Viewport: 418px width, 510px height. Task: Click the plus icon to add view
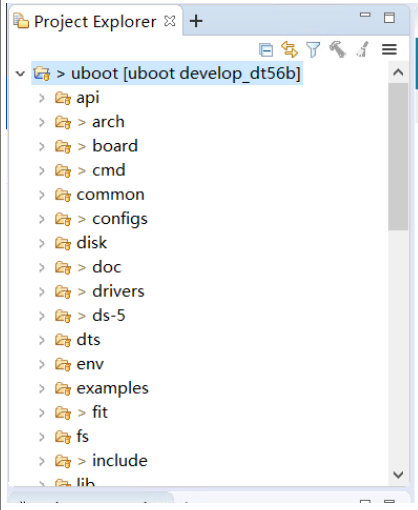click(196, 21)
